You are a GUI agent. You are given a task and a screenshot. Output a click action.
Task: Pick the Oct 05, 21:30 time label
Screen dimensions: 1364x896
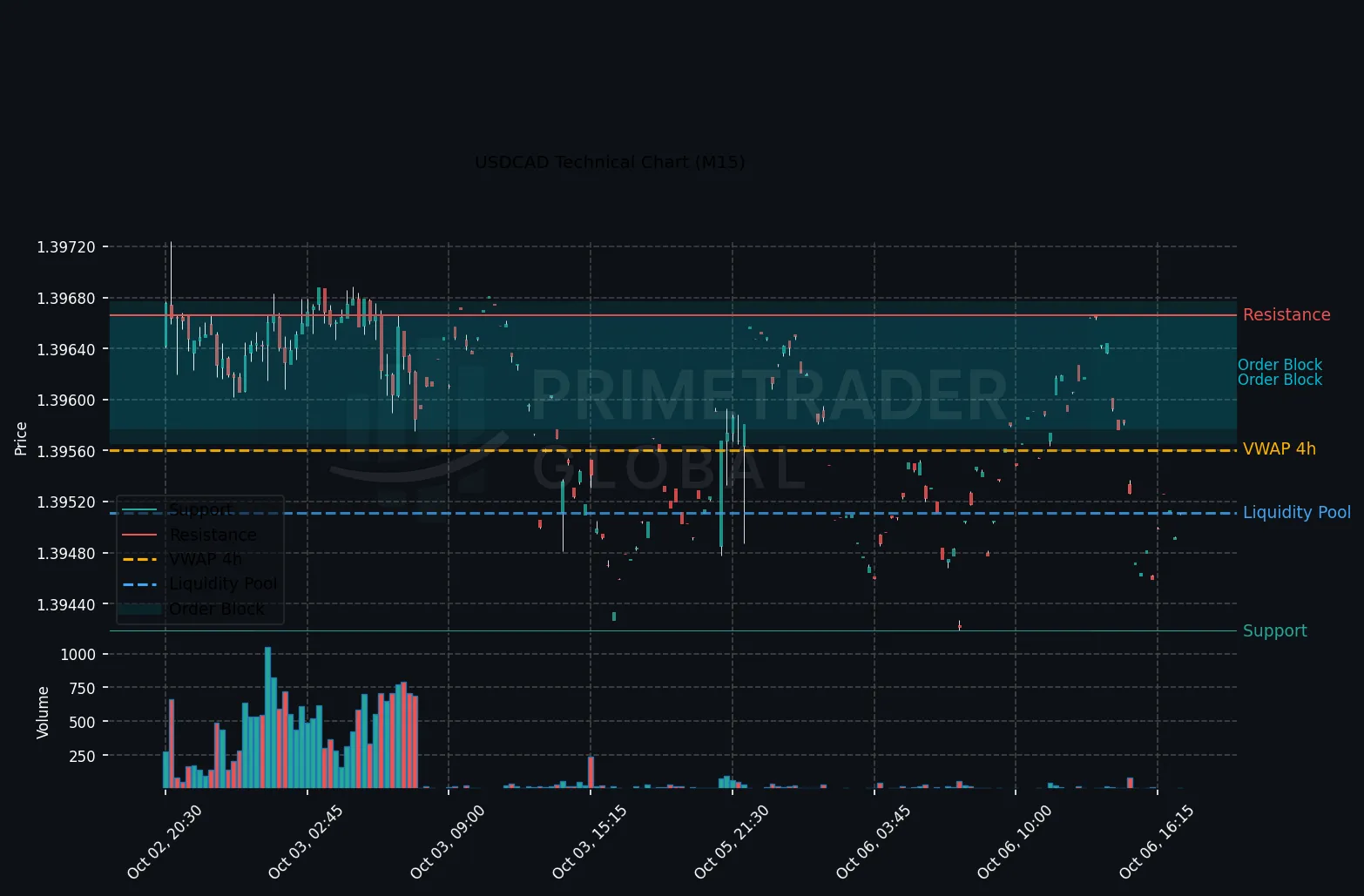point(732,841)
